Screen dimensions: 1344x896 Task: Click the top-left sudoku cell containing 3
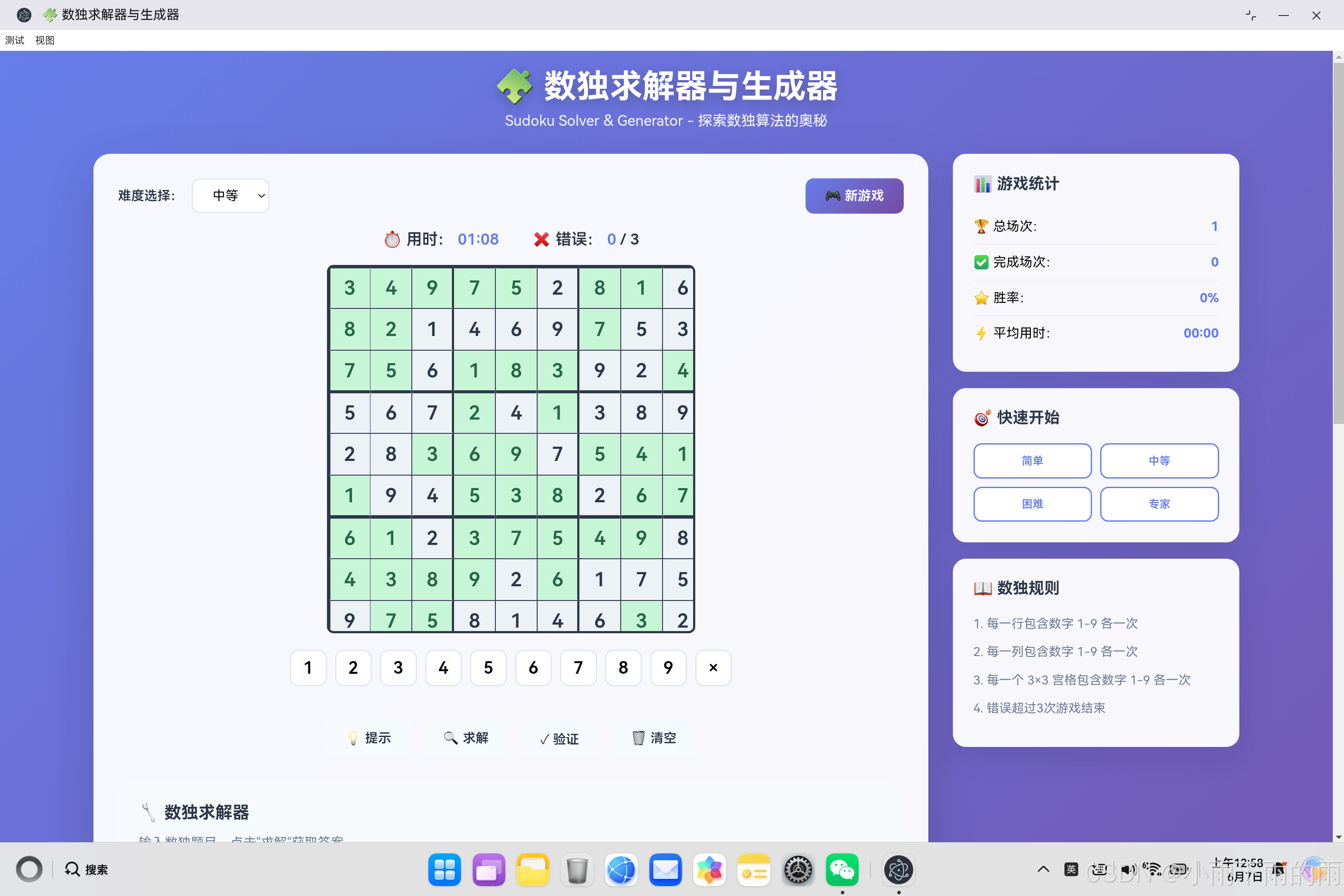[x=350, y=287]
